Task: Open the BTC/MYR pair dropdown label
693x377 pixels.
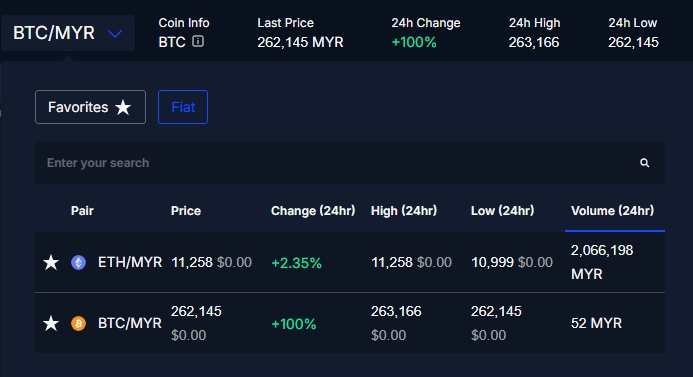Action: point(54,33)
